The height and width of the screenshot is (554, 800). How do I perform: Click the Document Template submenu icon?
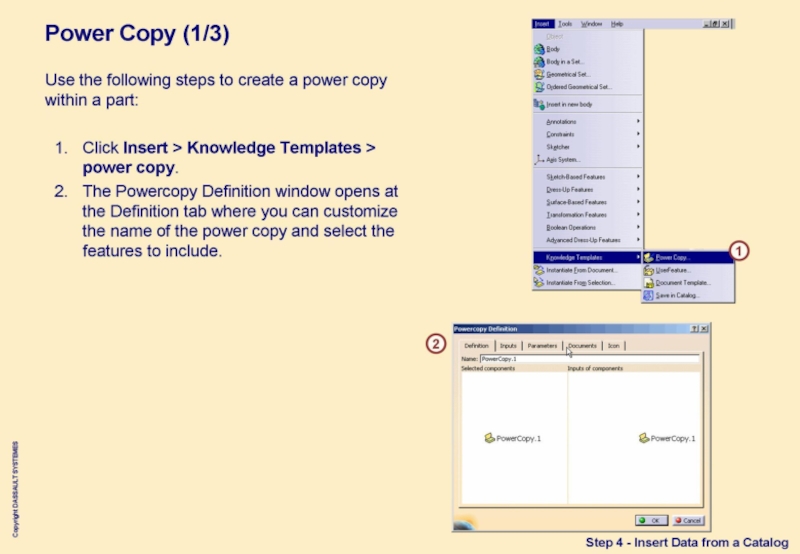click(x=648, y=283)
